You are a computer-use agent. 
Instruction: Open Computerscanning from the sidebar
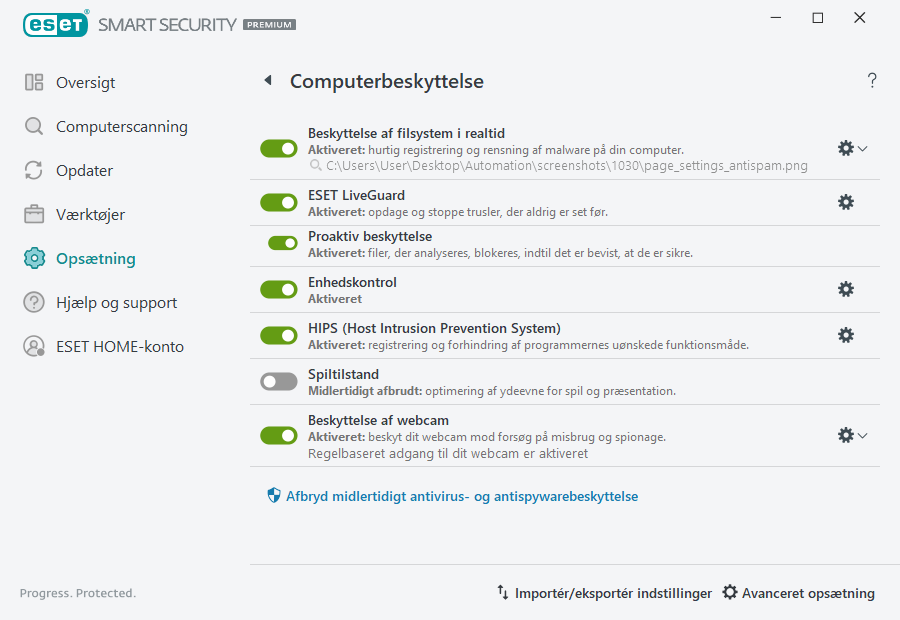tap(123, 126)
